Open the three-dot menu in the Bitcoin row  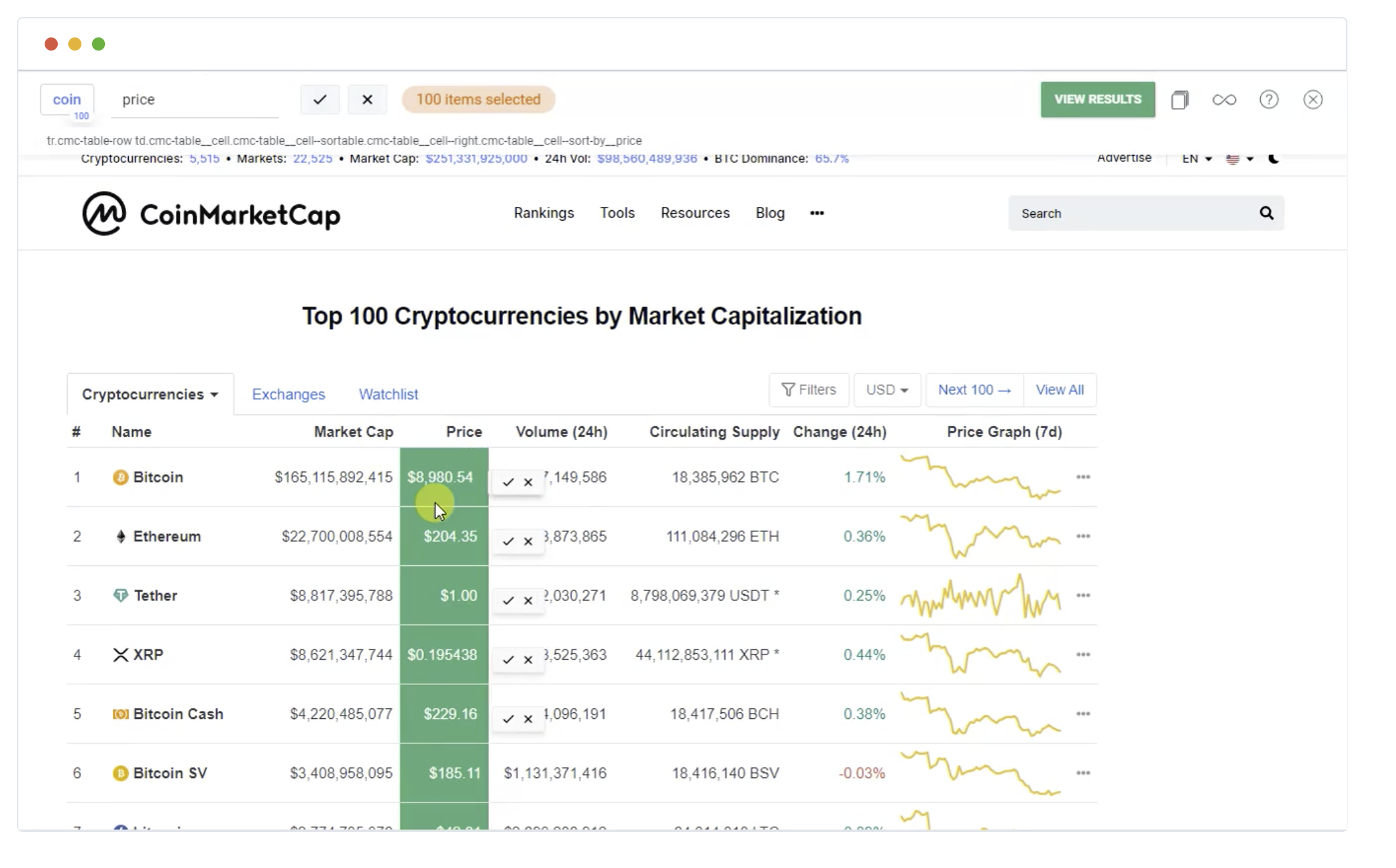click(x=1083, y=477)
